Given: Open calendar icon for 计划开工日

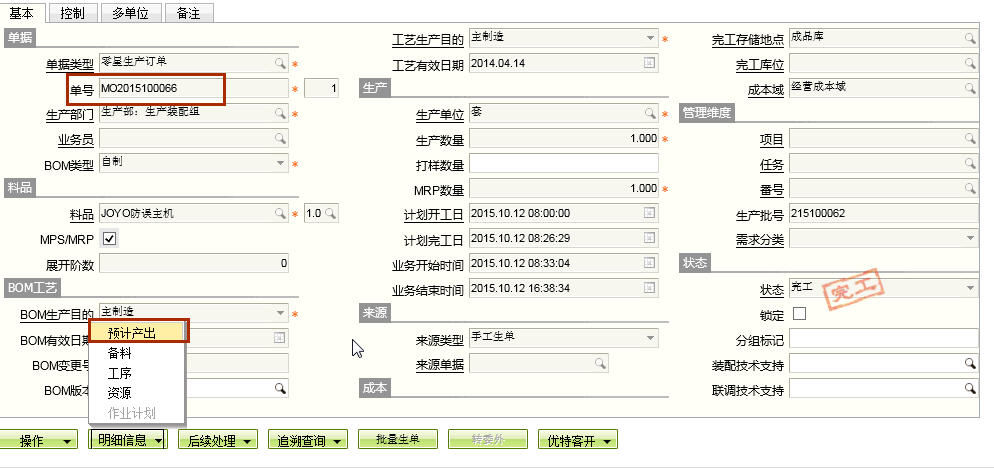Looking at the screenshot, I should (649, 213).
